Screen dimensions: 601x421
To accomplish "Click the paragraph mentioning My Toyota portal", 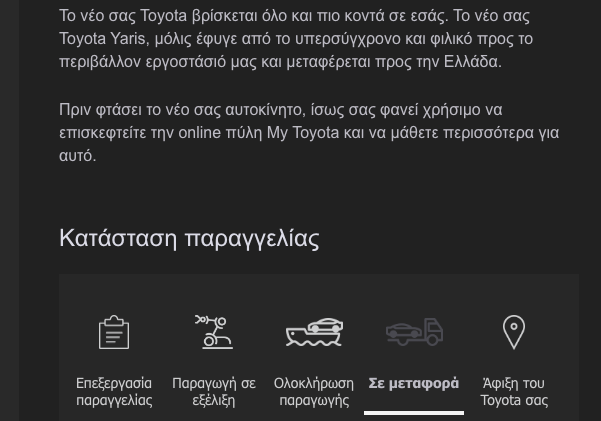I will click(309, 133).
